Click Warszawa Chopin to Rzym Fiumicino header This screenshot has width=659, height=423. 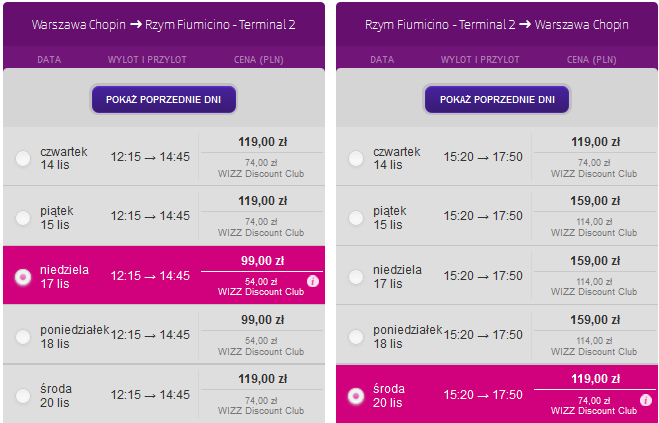(163, 25)
